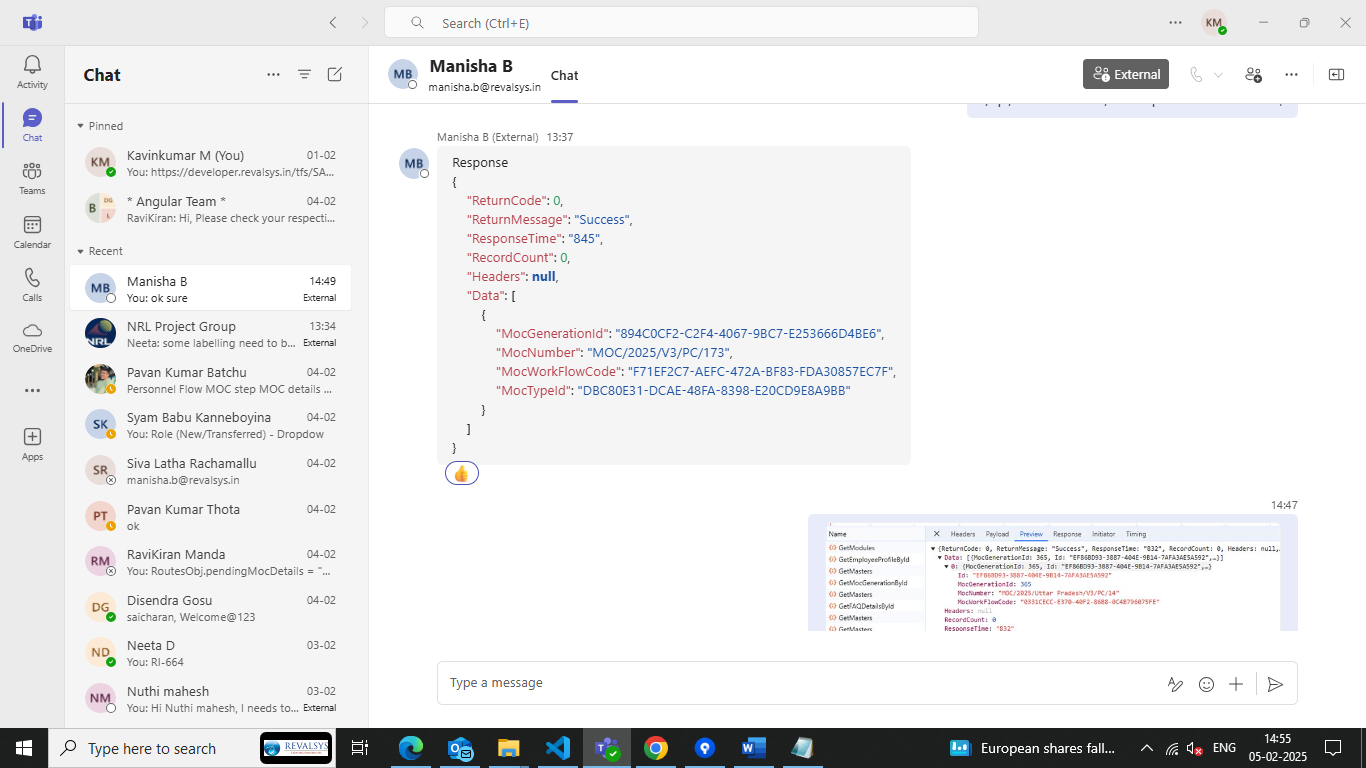Open the Activity feed in sidebar
Viewport: 1366px width, 768px height.
(32, 72)
